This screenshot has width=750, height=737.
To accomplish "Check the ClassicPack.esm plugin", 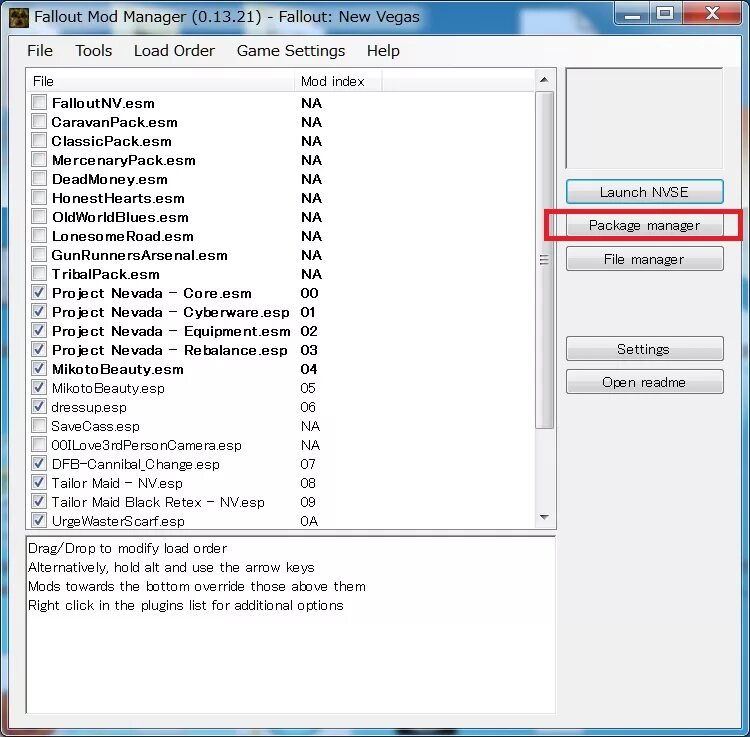I will pyautogui.click(x=39, y=140).
